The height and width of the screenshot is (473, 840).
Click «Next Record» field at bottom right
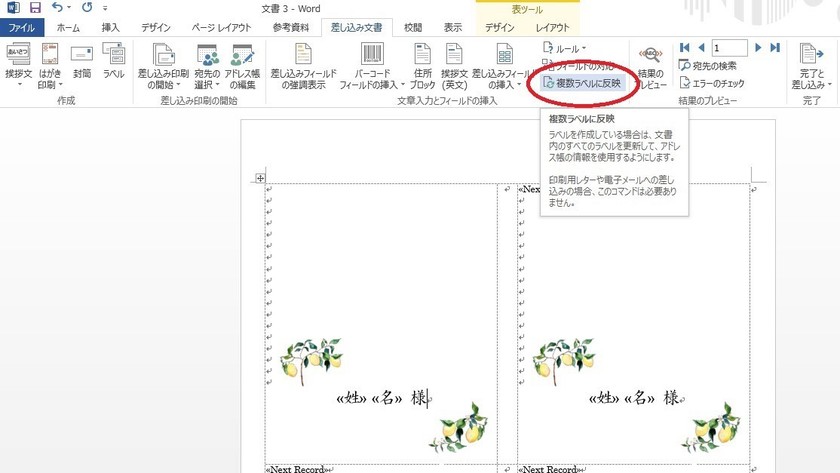pos(550,469)
